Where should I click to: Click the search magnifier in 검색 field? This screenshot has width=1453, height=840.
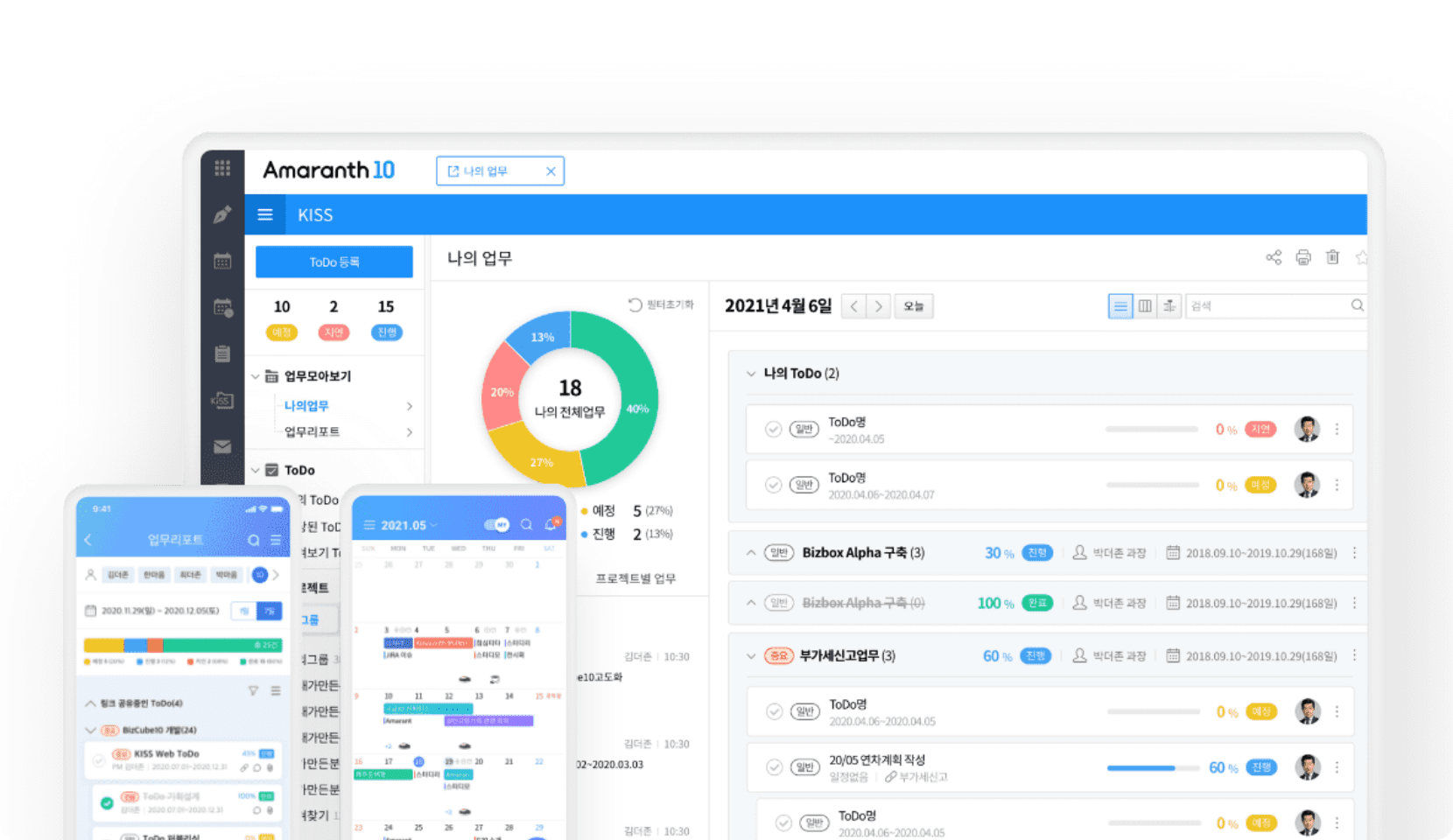tap(1357, 305)
